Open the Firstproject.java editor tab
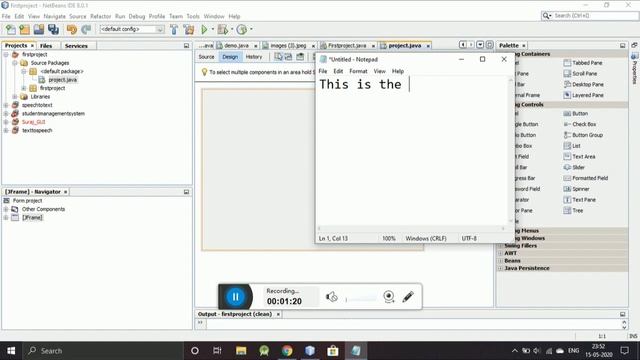The width and height of the screenshot is (640, 360). click(347, 46)
